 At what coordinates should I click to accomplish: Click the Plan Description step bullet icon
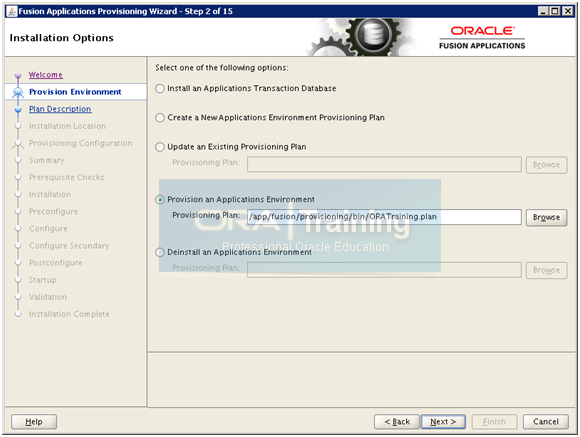(18, 109)
